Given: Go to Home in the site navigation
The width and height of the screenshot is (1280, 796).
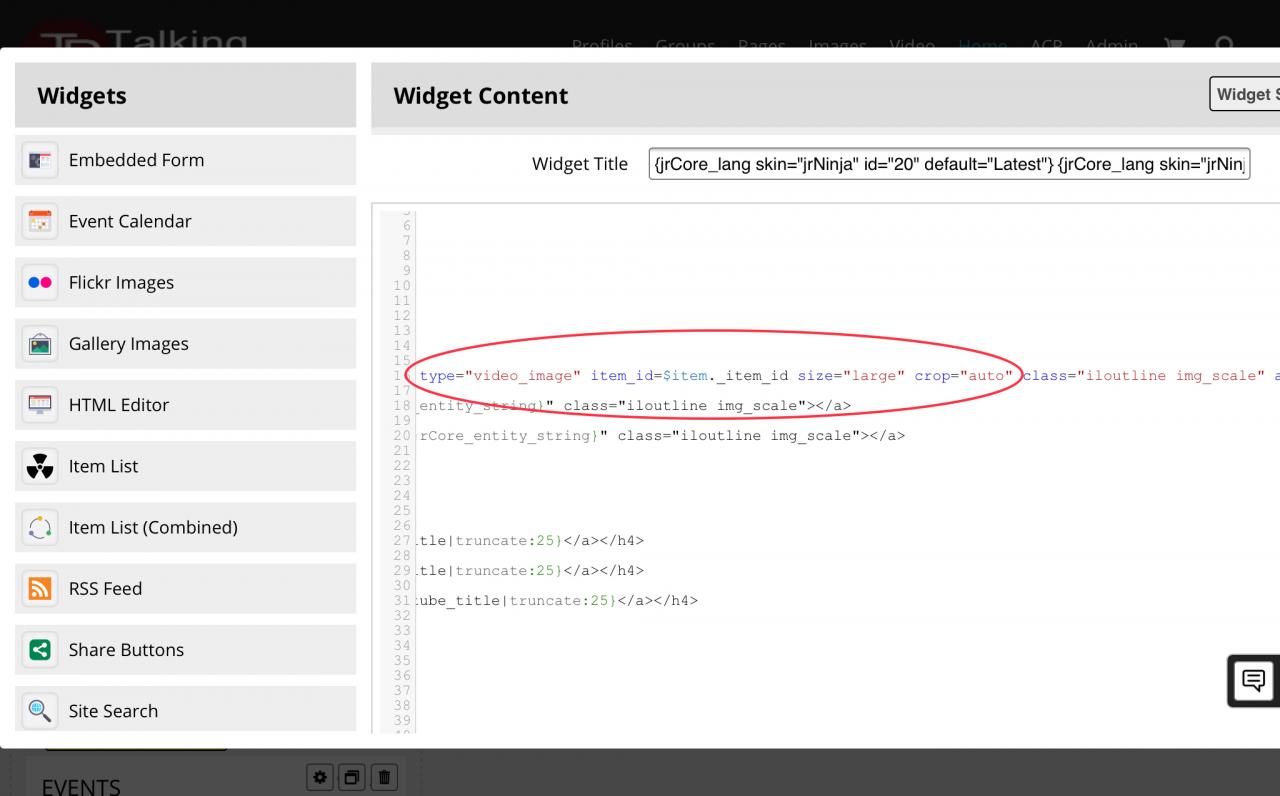Looking at the screenshot, I should click(x=983, y=45).
